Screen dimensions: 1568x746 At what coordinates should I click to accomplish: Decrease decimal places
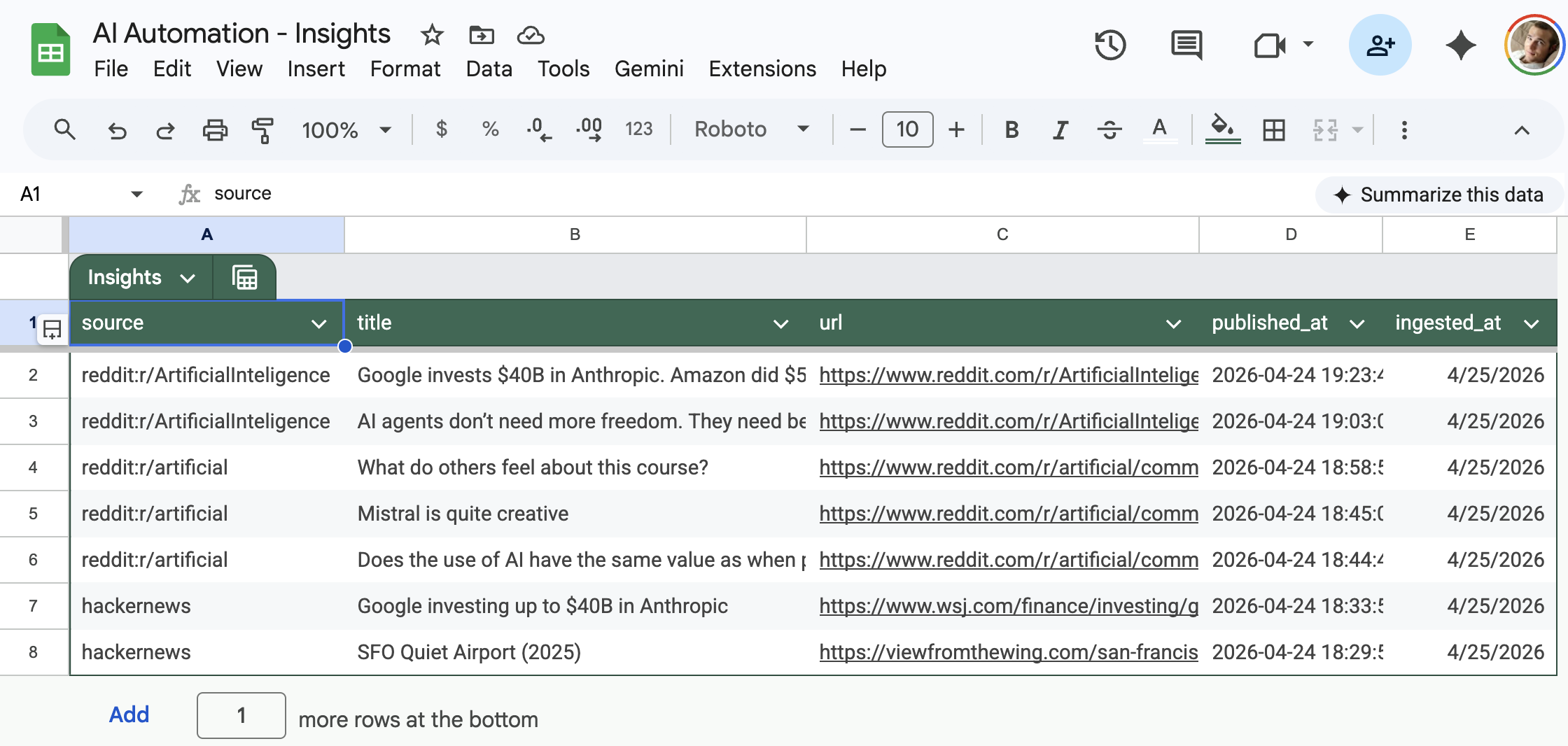pos(538,129)
